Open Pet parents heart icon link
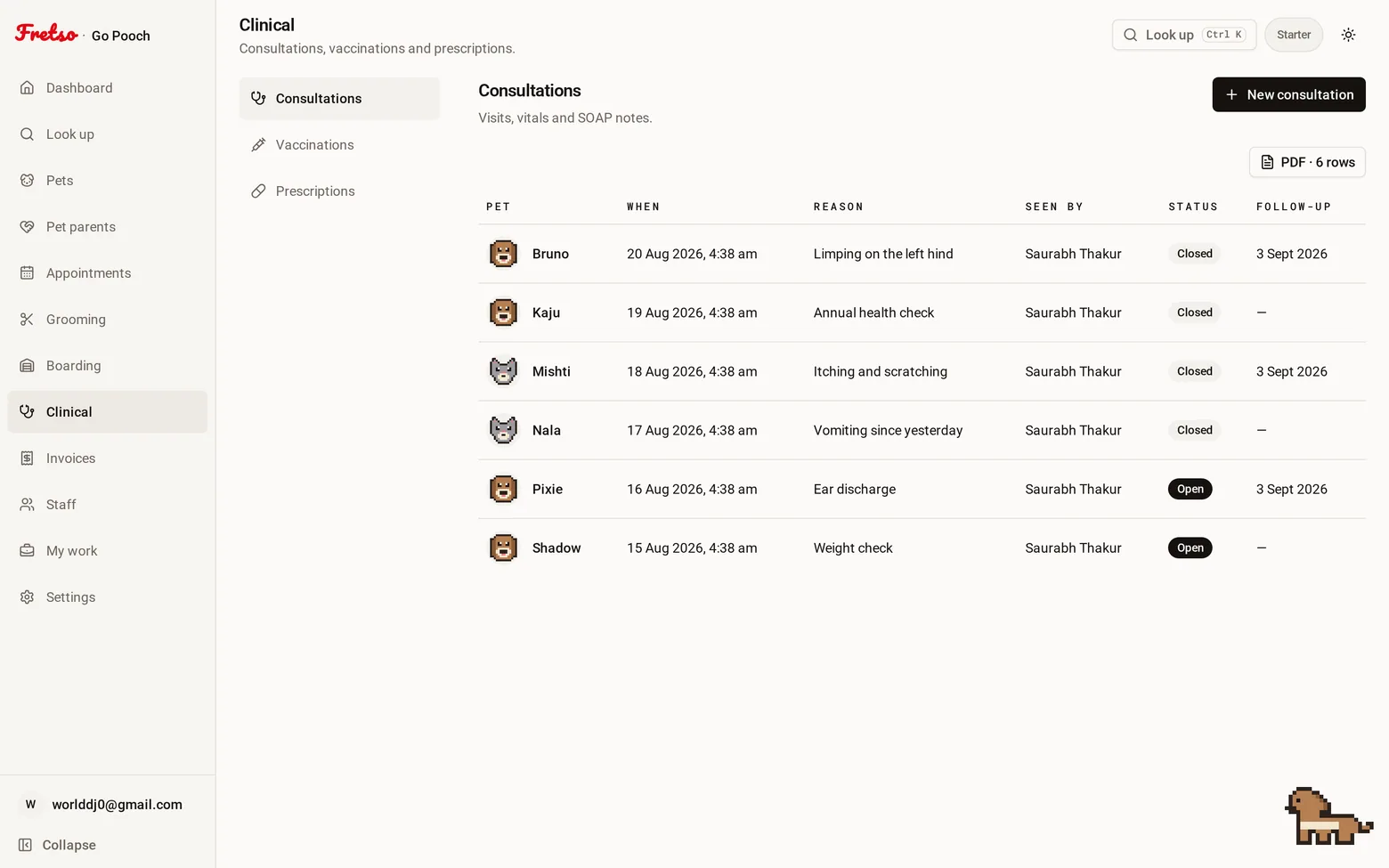 [x=27, y=227]
